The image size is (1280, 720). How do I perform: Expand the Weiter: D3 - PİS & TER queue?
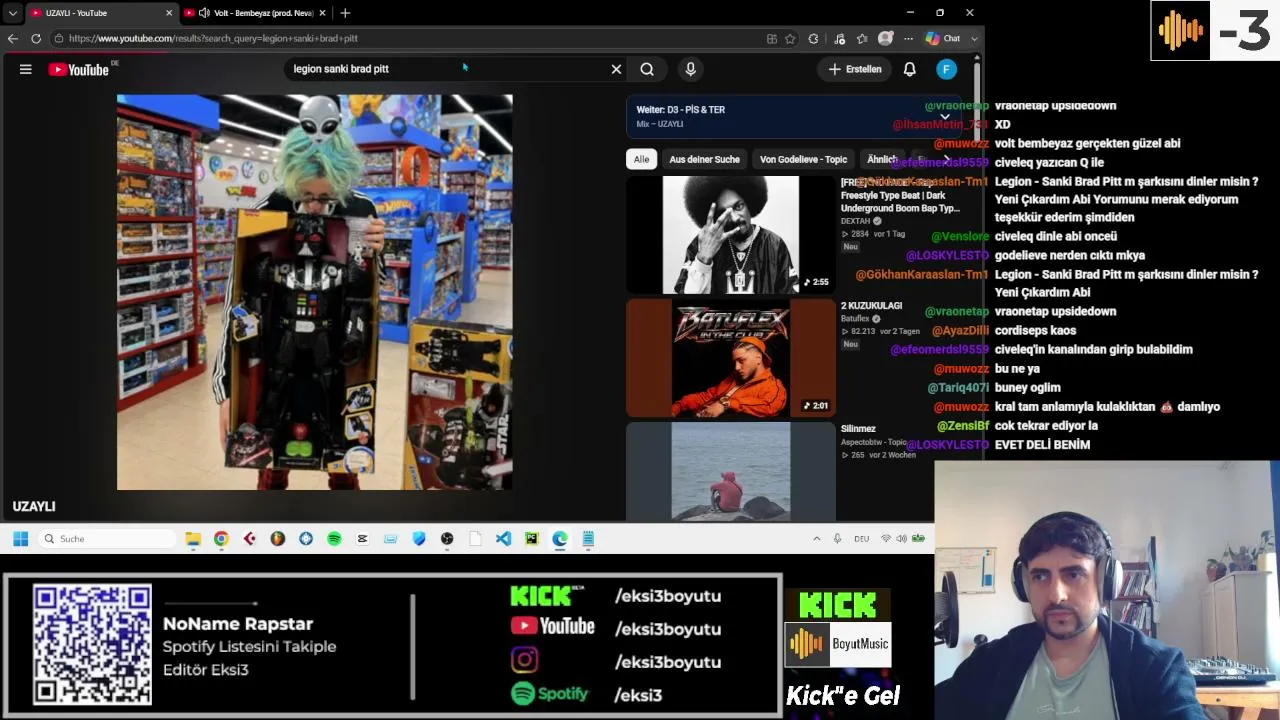pos(944,117)
